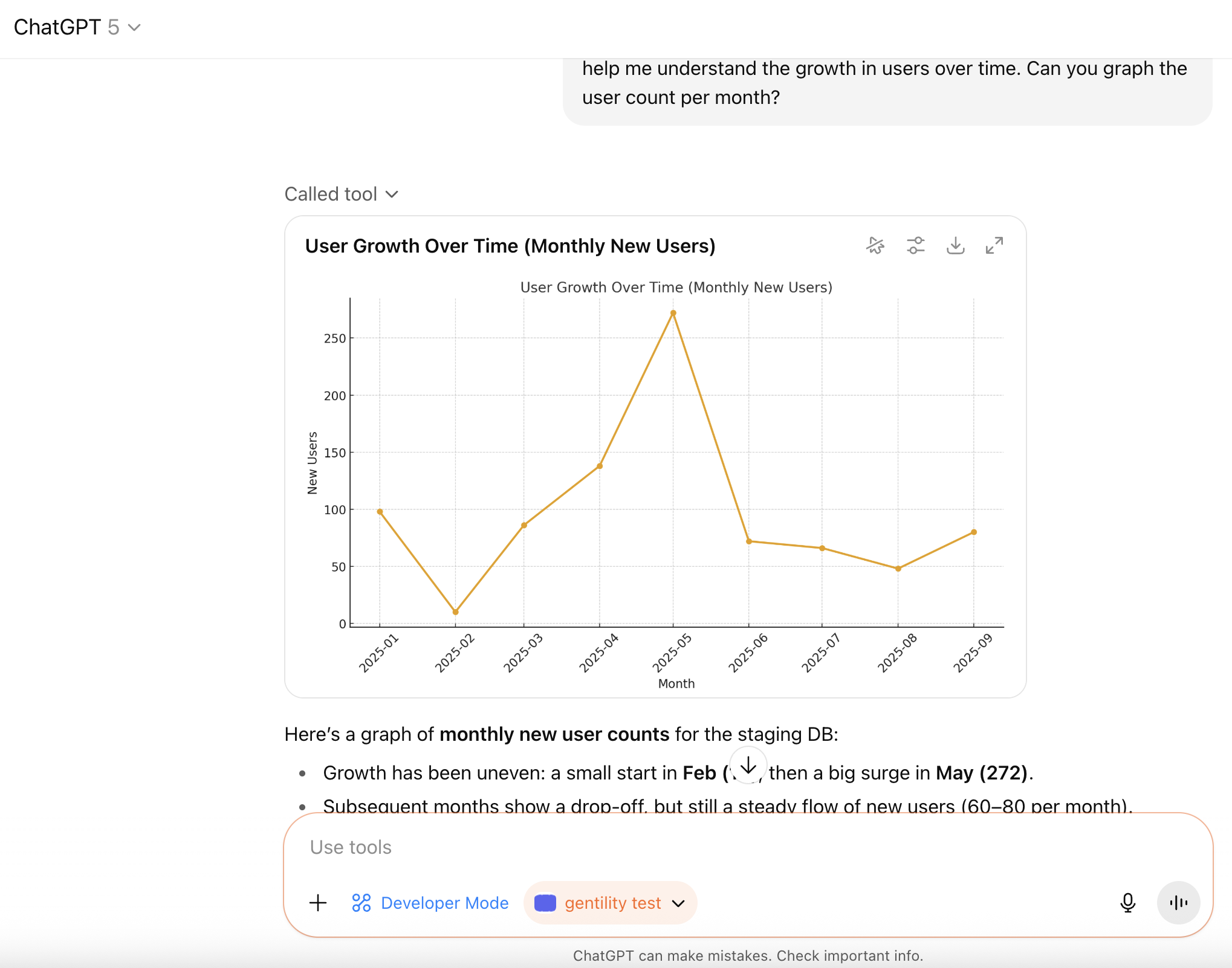
Task: Click the Developer Mode icon
Action: 361,903
